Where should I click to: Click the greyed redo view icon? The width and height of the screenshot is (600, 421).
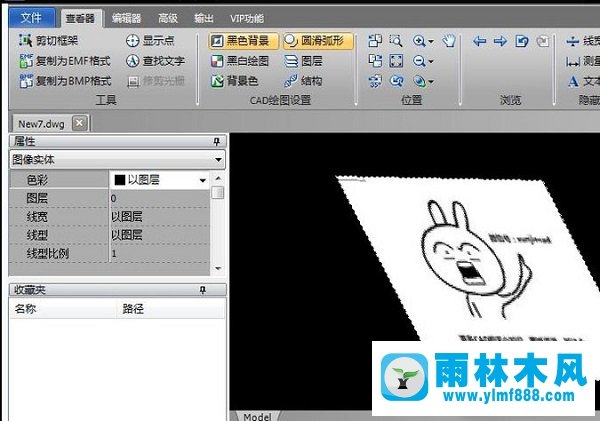pos(543,41)
